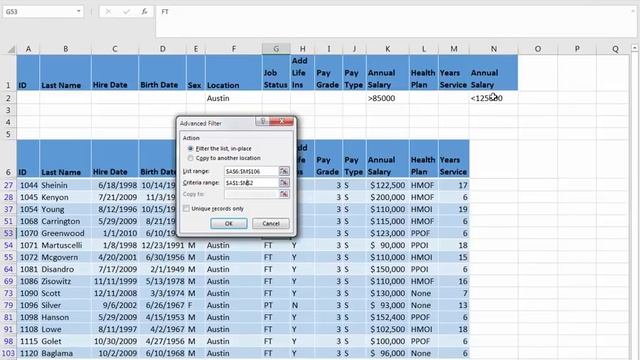Select row 27 header
640x360 pixels.
click(8, 185)
